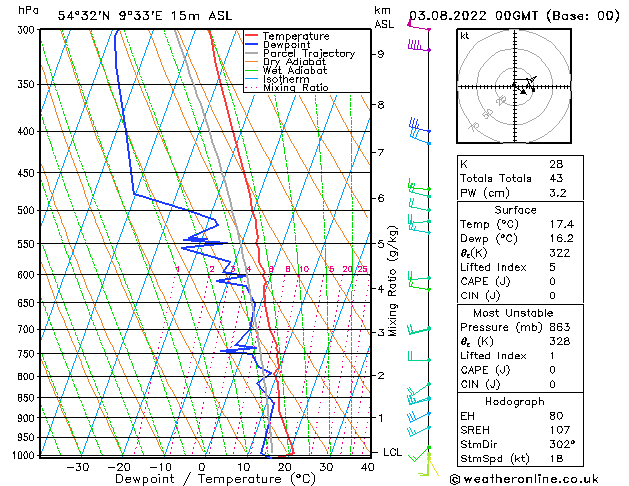Click the date label 03.08.2022 00GMT
Viewport: 629px width, 486px height.
tap(474, 16)
